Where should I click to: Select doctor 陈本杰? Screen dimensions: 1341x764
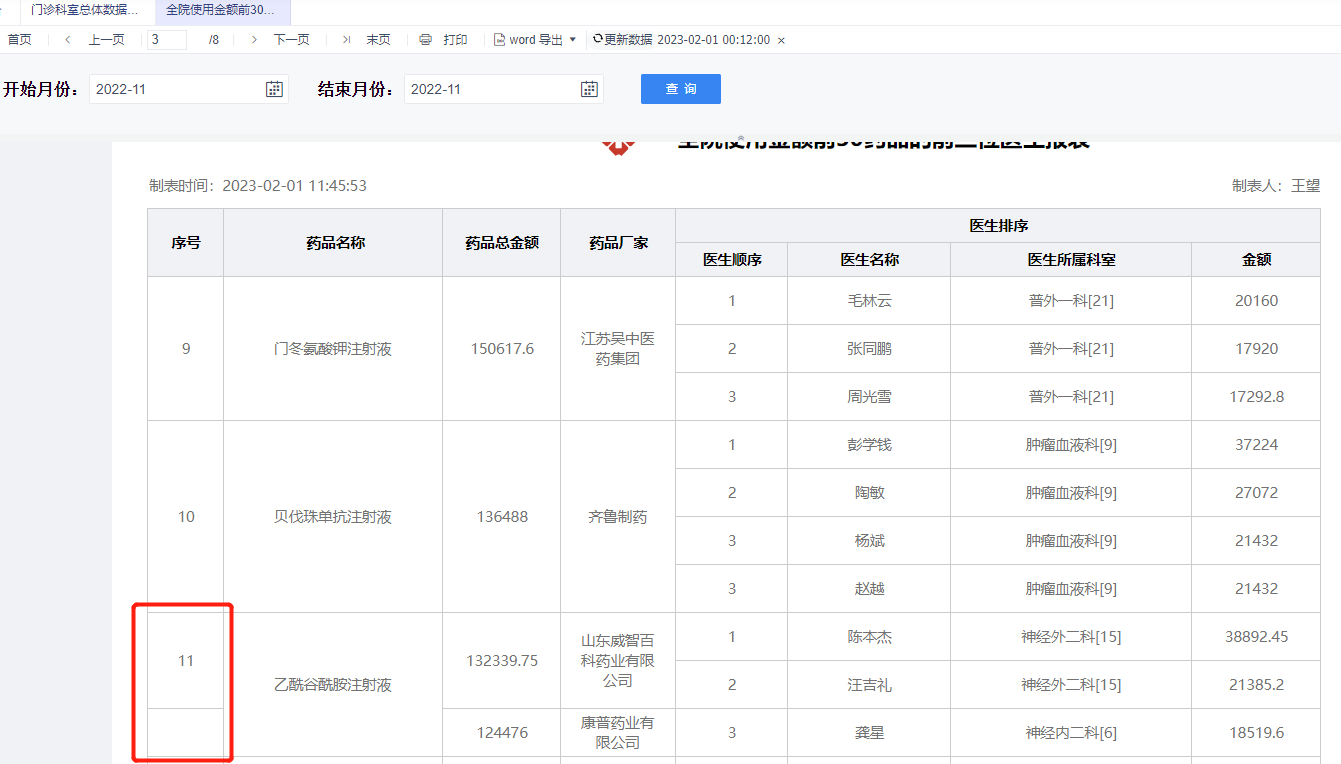(x=869, y=637)
